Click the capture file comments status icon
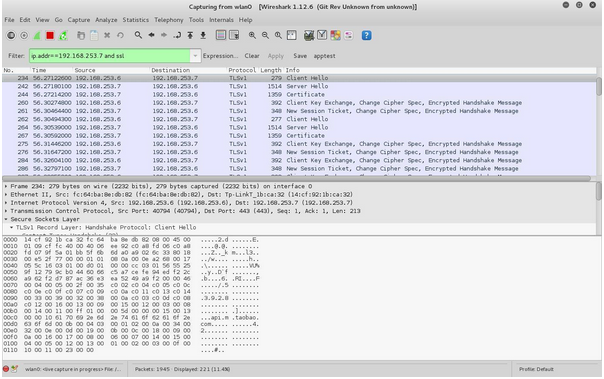 pos(15,369)
